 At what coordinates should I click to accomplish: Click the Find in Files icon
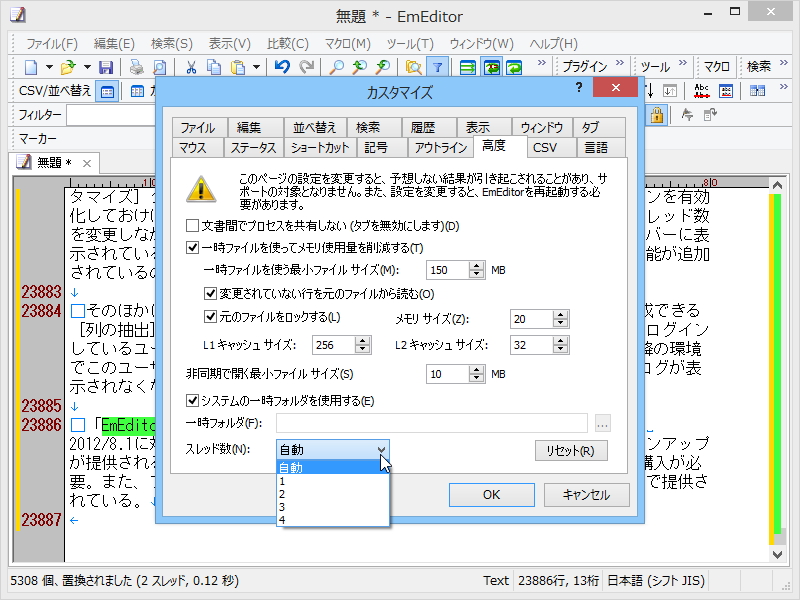tap(414, 67)
